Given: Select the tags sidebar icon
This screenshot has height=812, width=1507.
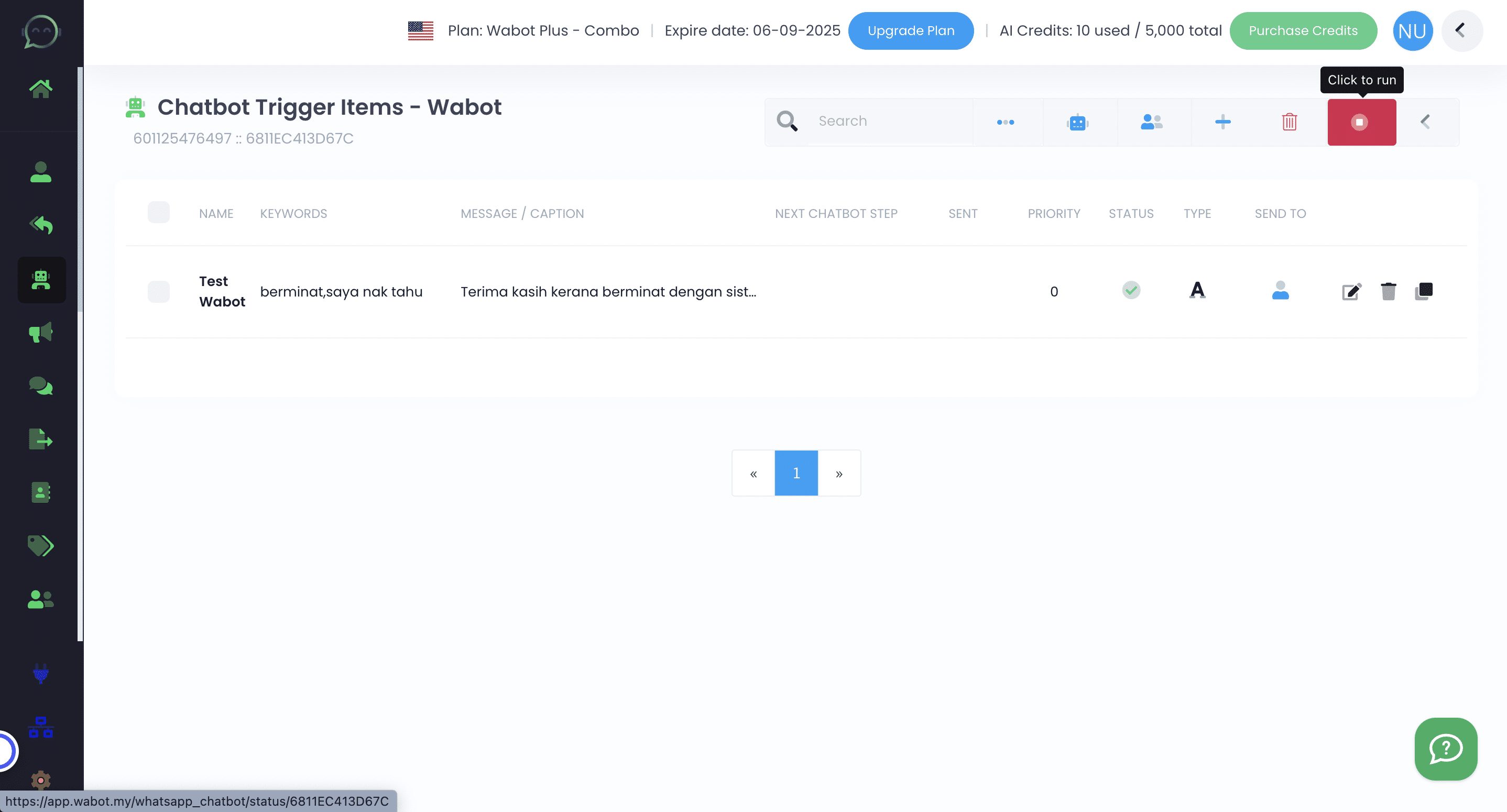Looking at the screenshot, I should click(x=40, y=545).
